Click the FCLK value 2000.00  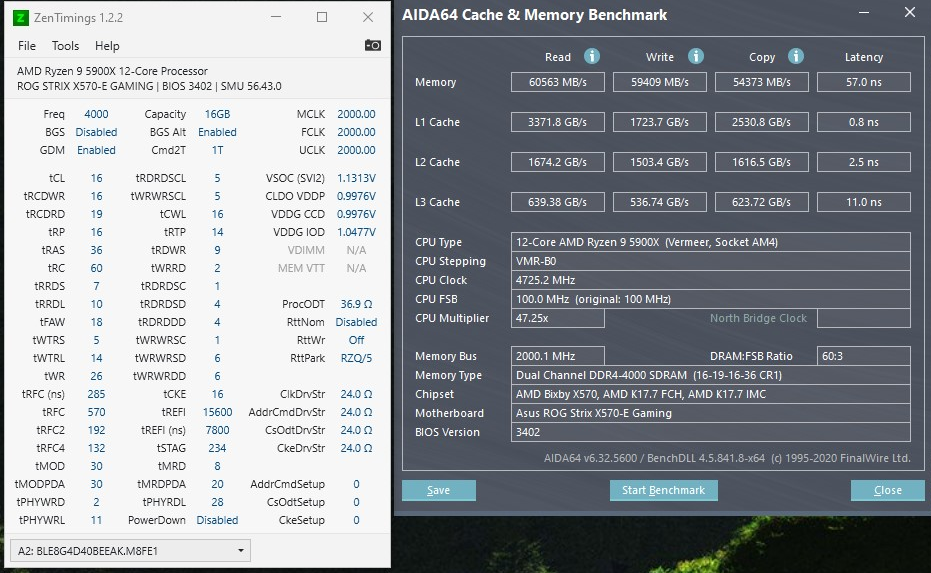(x=356, y=132)
